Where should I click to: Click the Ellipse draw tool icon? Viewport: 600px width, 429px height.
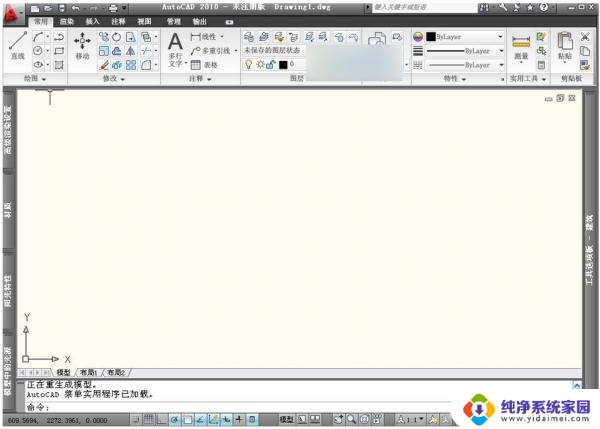(x=38, y=65)
